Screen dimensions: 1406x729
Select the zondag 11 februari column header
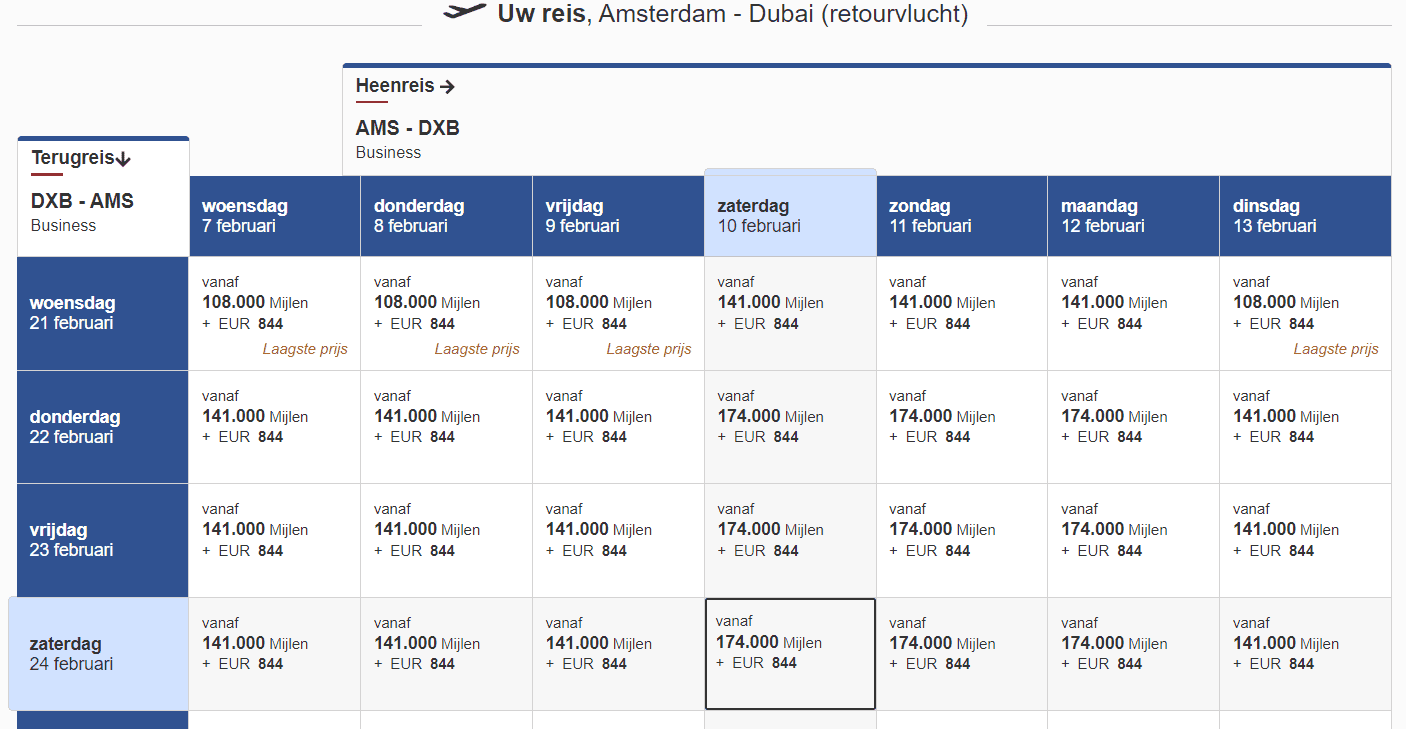961,216
